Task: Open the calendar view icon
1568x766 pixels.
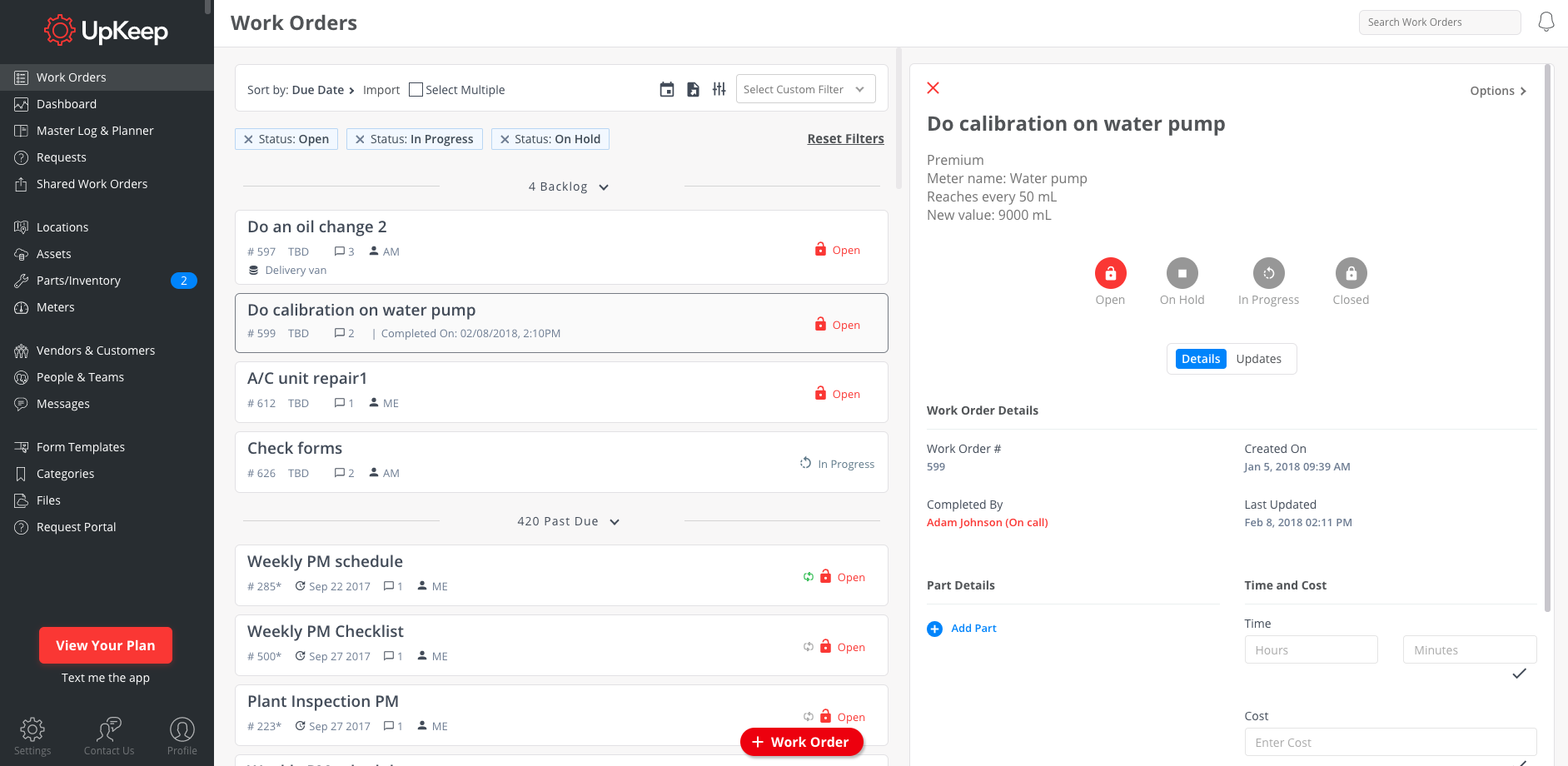Action: [666, 90]
